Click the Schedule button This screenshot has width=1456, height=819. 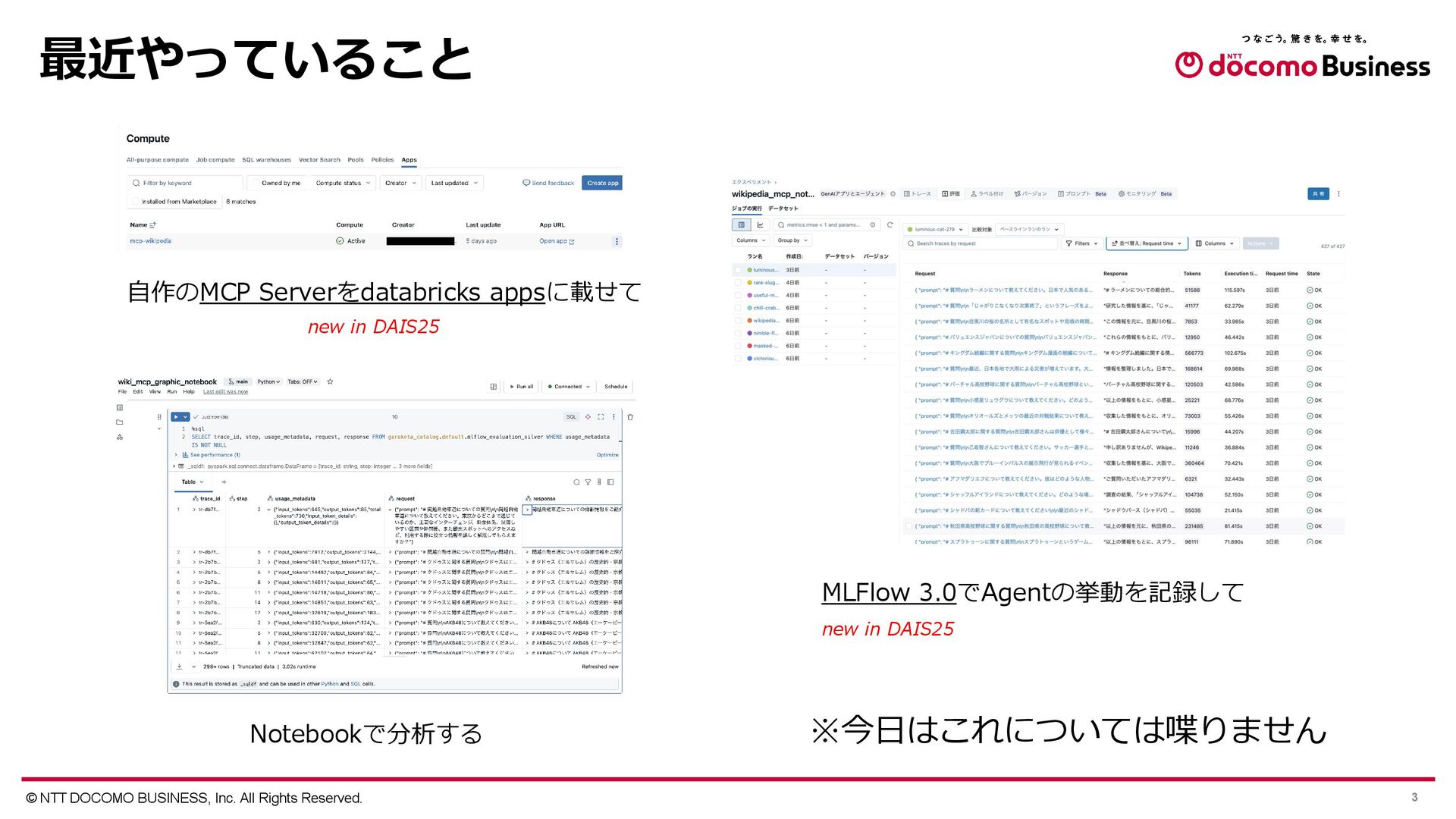616,387
